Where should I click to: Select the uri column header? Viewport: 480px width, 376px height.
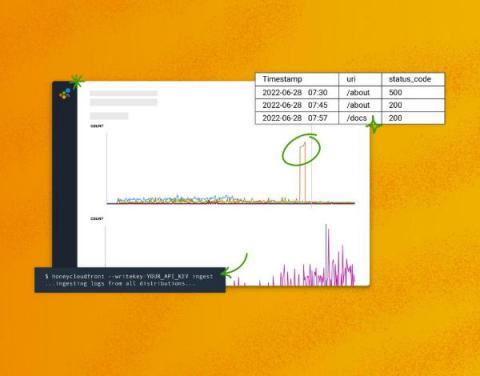pos(360,79)
